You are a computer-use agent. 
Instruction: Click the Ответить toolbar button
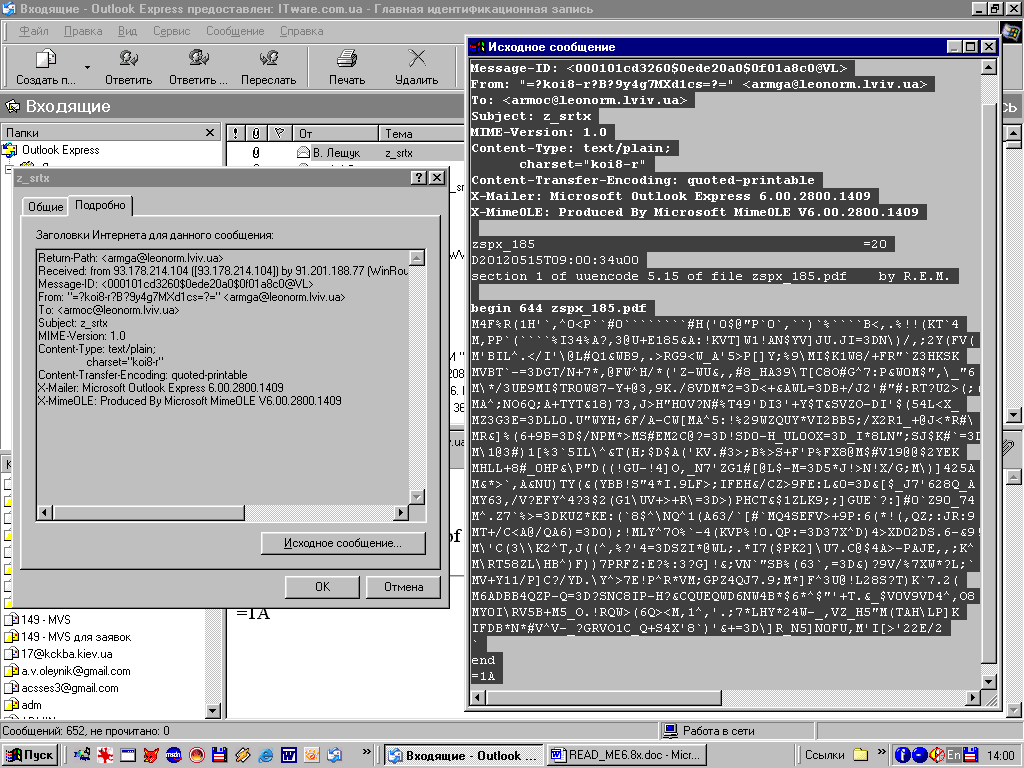pyautogui.click(x=129, y=66)
